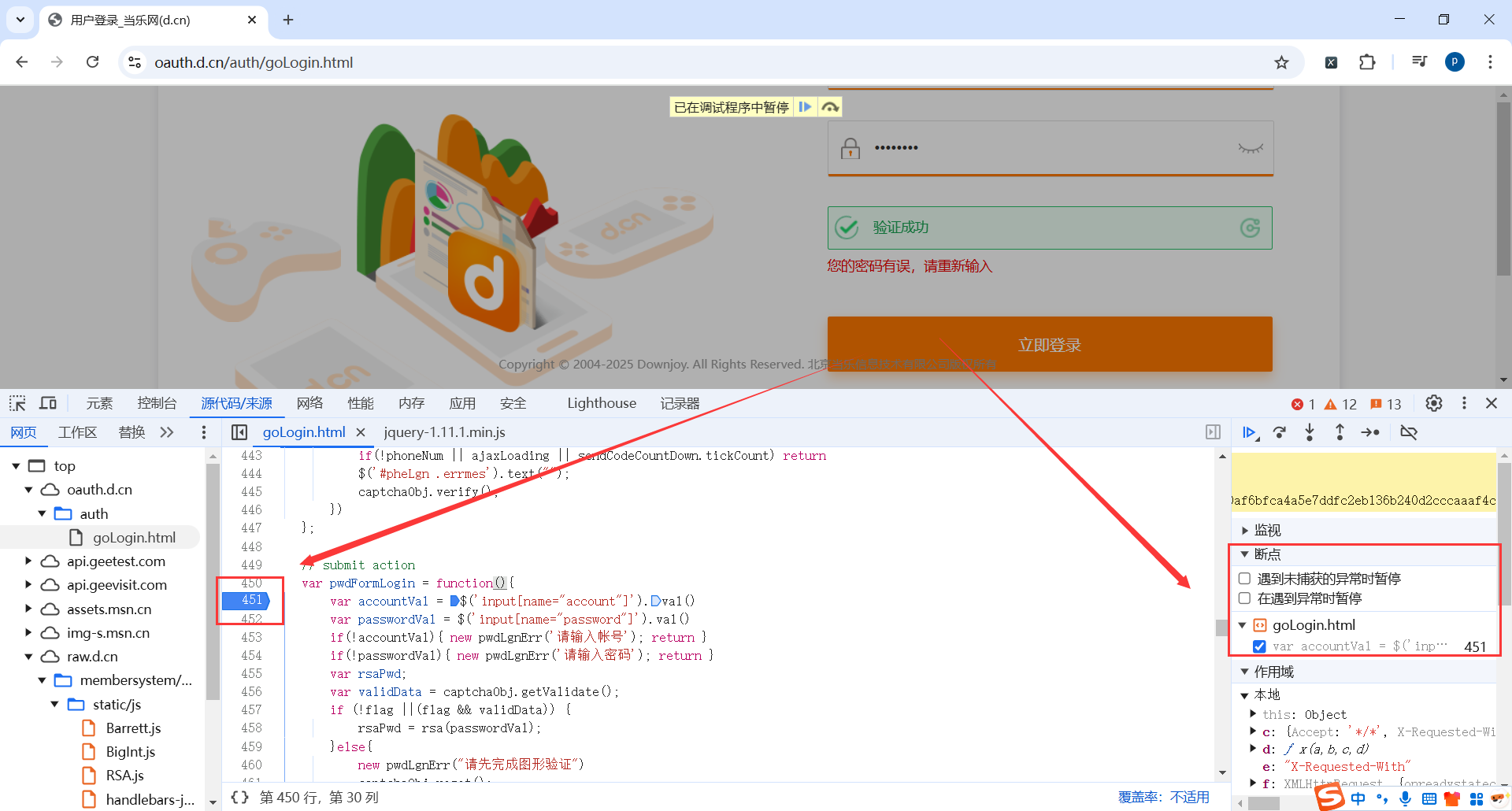View site information icon in address bar
This screenshot has width=1512, height=811.
[x=135, y=62]
